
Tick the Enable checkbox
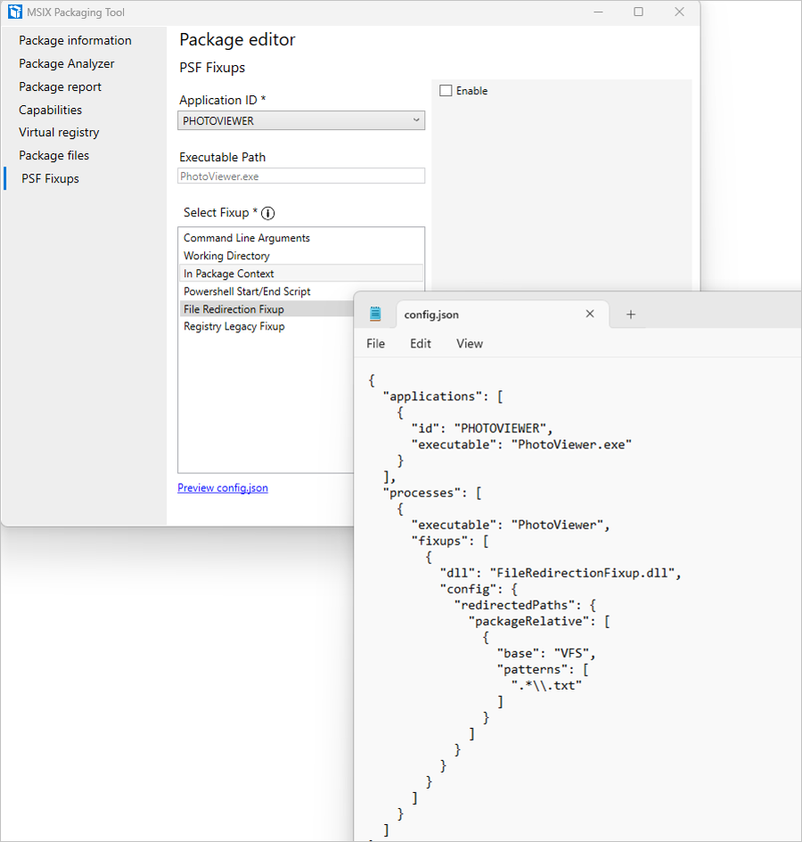pyautogui.click(x=446, y=91)
